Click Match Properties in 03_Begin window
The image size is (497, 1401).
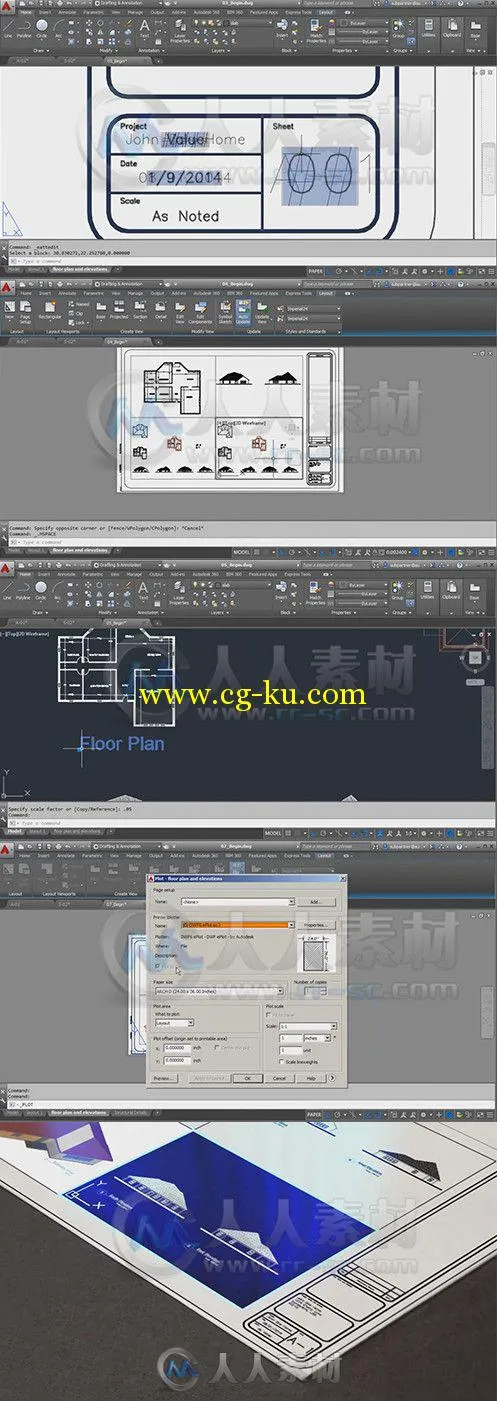tap(317, 32)
